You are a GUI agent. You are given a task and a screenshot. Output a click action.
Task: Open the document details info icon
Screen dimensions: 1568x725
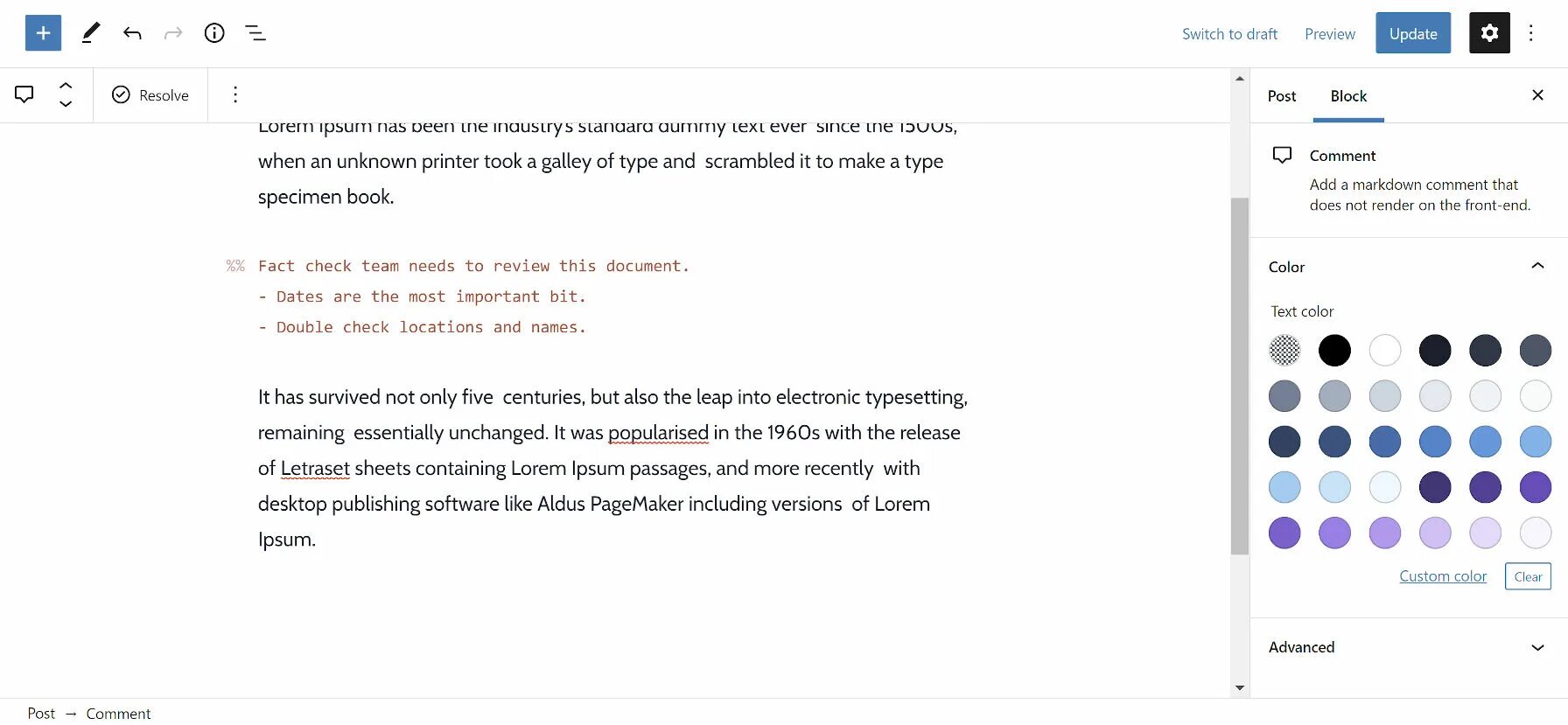pos(214,33)
